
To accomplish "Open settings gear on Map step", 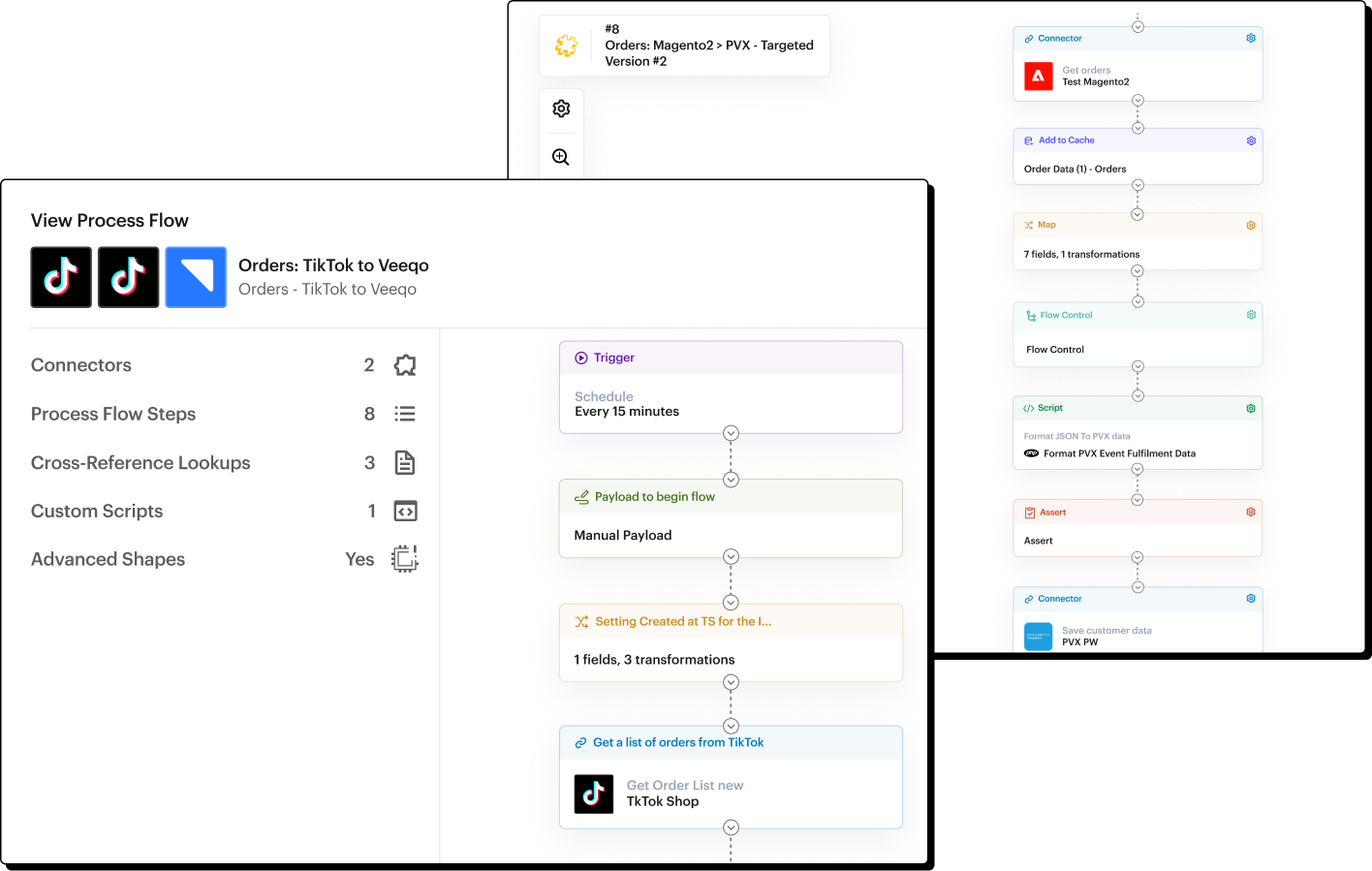I will pos(1251,226).
